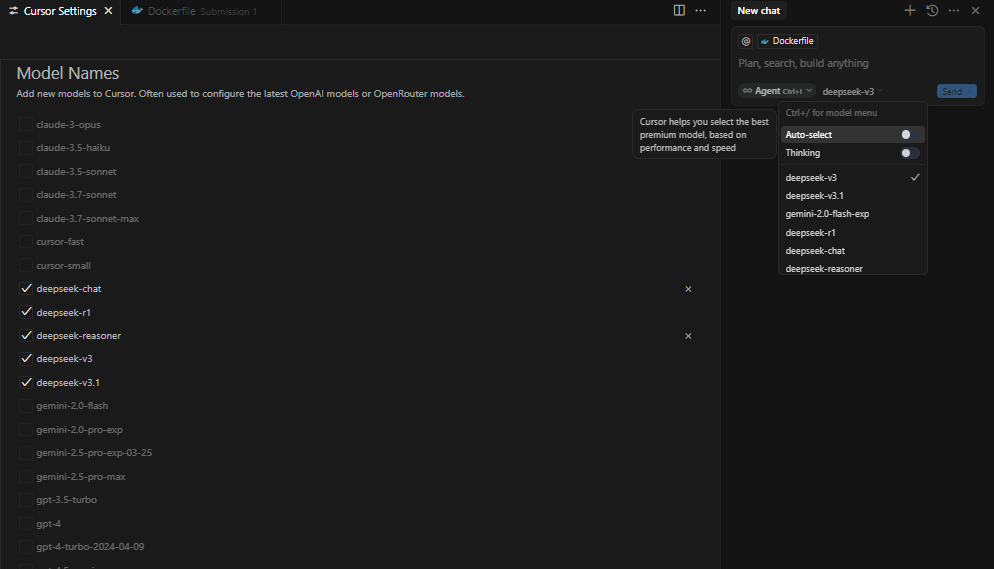
Task: Enable the gpt-3.5-turbo checkbox
Action: [25, 499]
